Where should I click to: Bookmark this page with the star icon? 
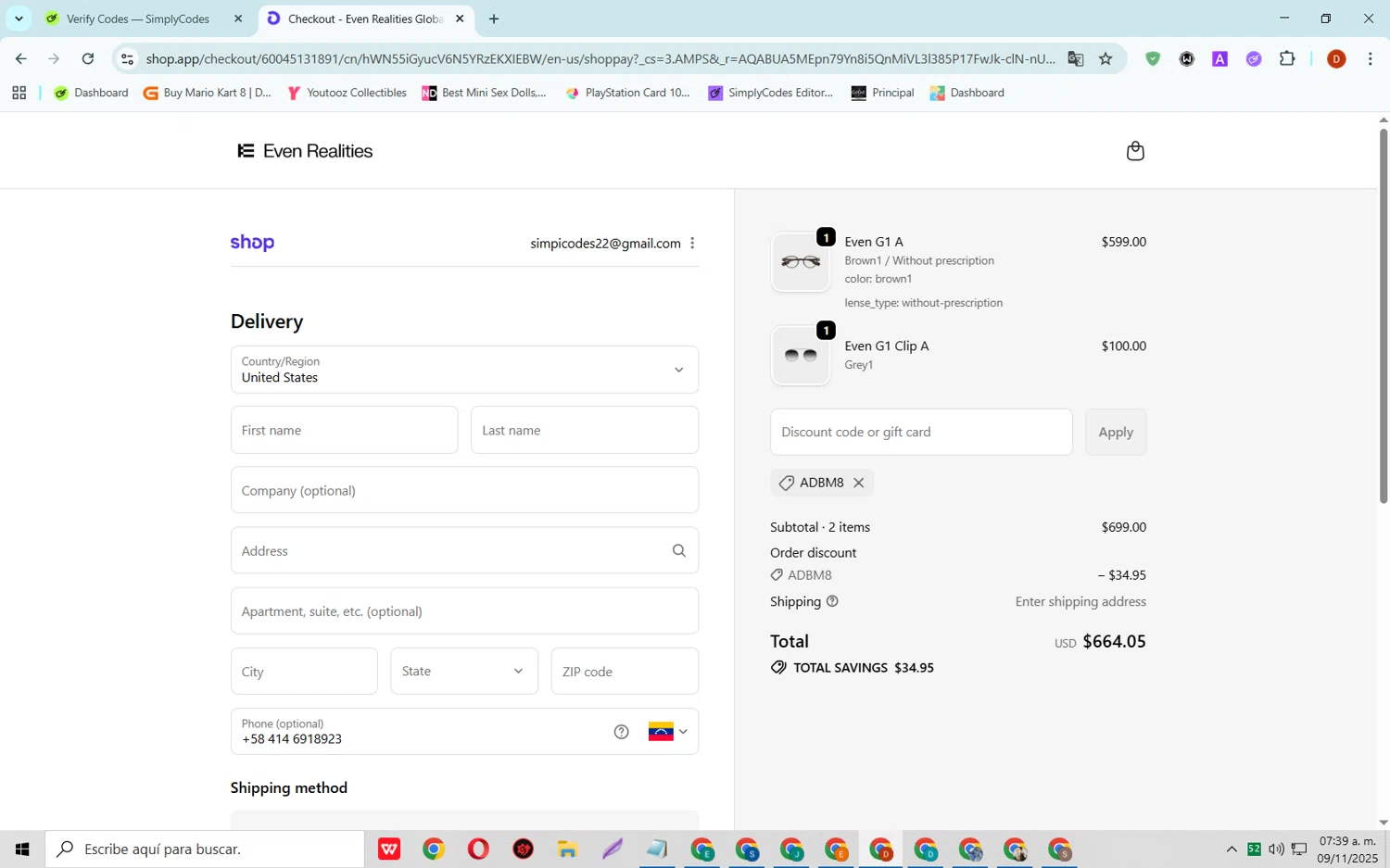1106,58
